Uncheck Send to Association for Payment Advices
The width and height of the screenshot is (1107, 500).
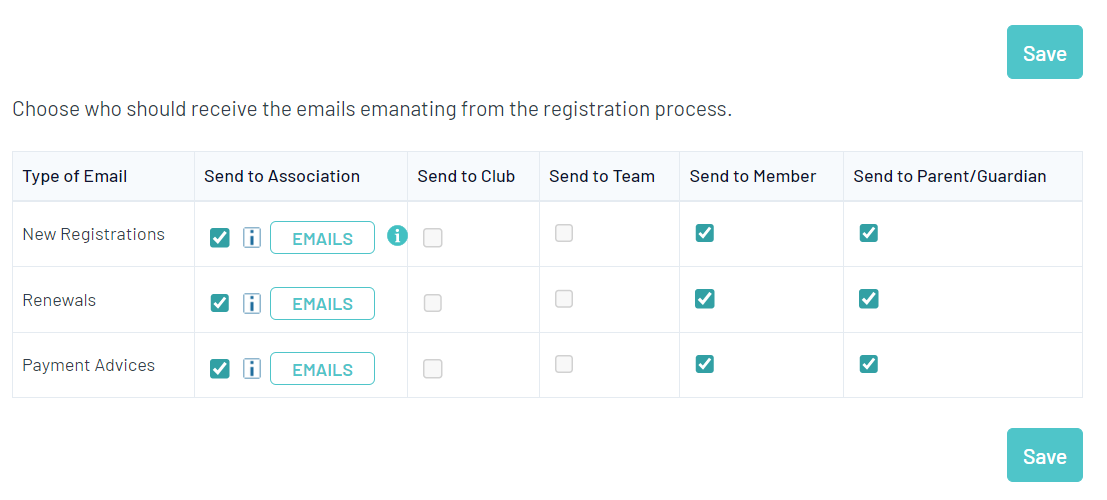pos(220,369)
